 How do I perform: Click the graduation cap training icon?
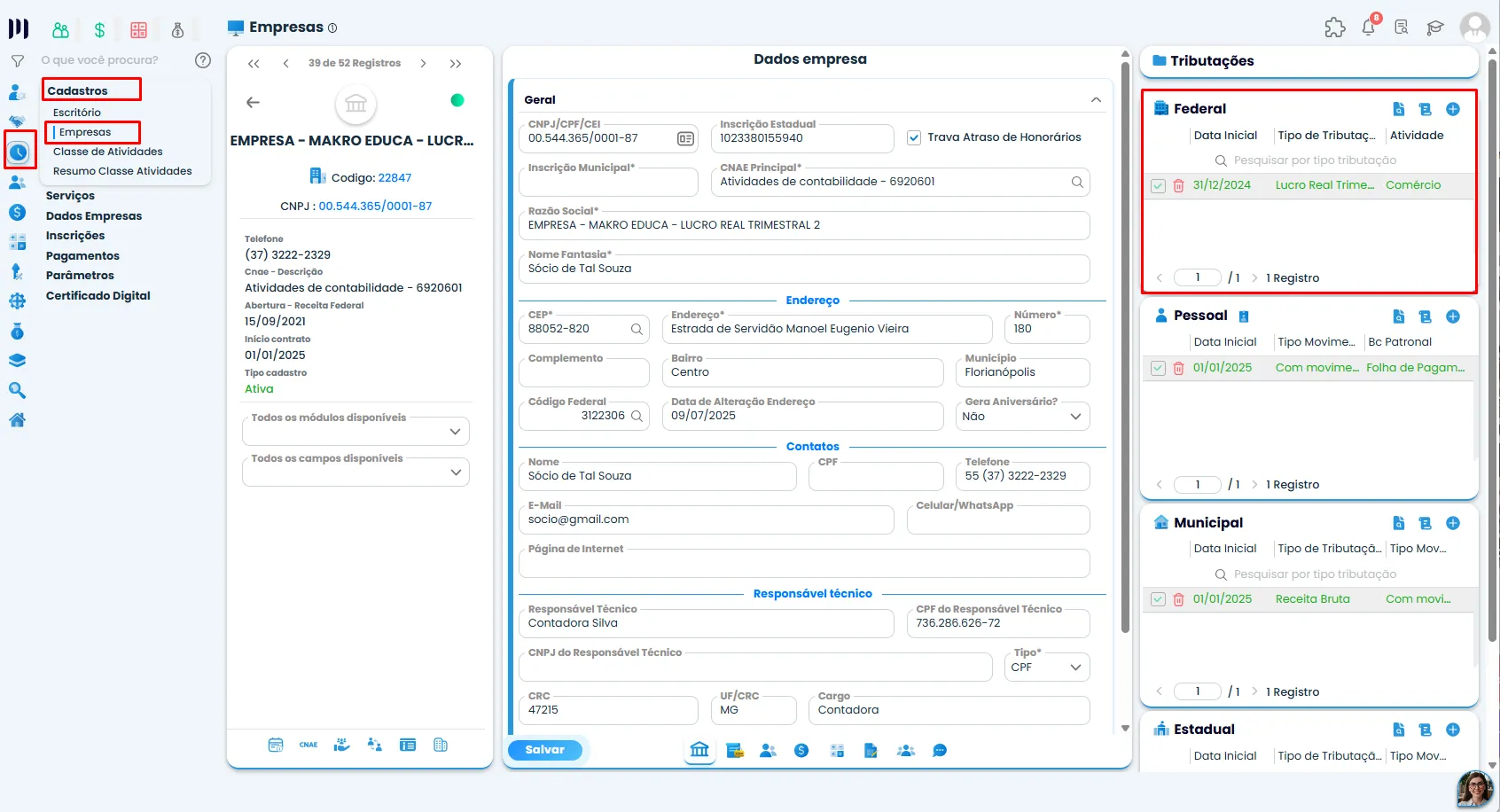point(1435,27)
